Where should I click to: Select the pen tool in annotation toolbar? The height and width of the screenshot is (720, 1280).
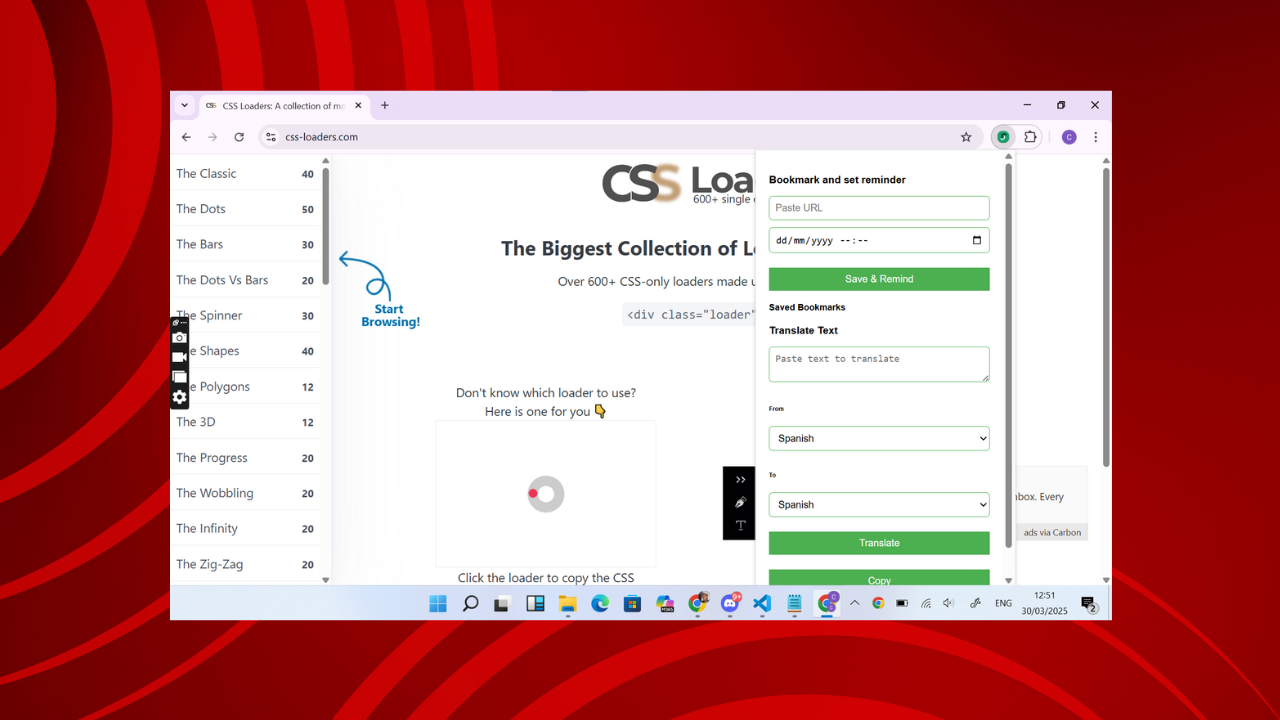click(x=740, y=503)
